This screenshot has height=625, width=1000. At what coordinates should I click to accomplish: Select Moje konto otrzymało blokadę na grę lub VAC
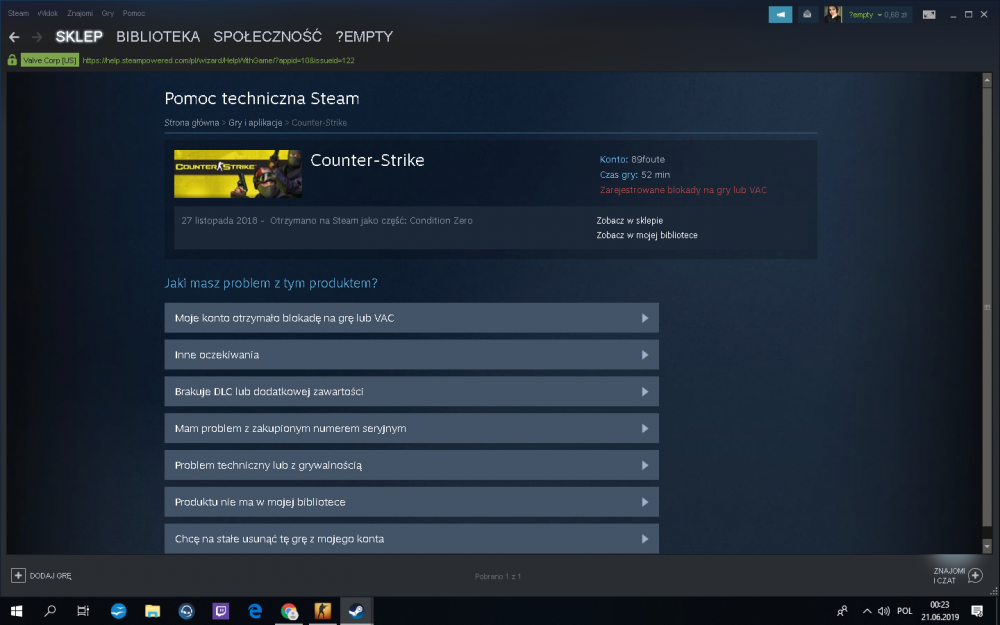tap(411, 318)
